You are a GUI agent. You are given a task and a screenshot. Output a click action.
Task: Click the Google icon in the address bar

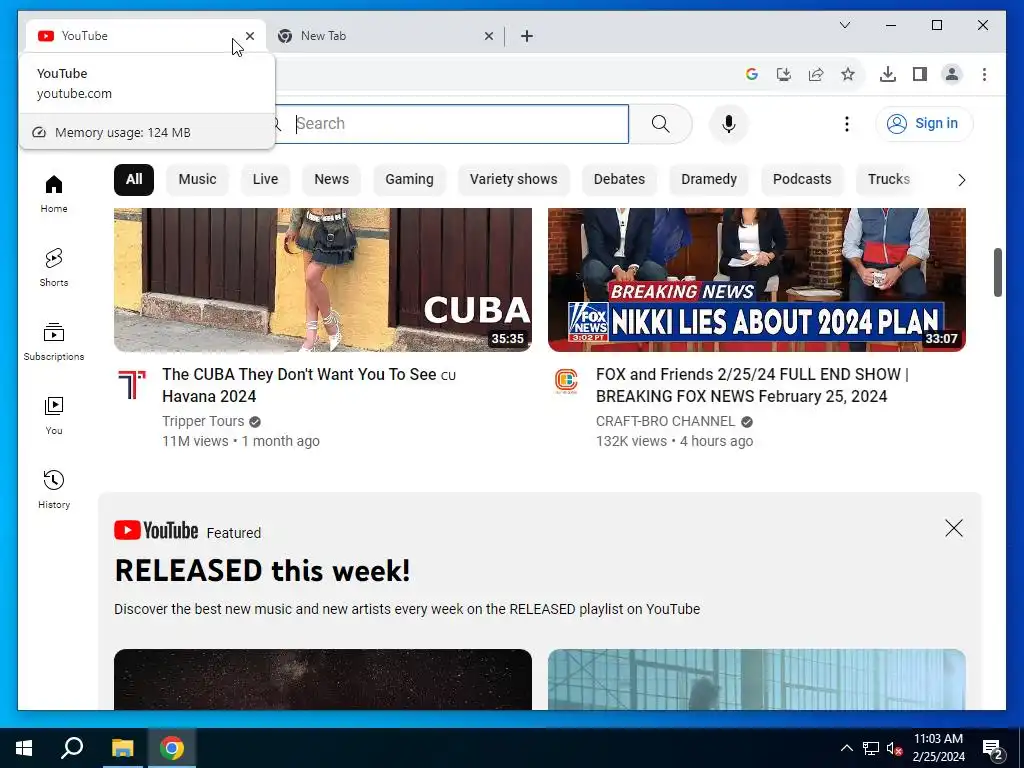pyautogui.click(x=752, y=74)
